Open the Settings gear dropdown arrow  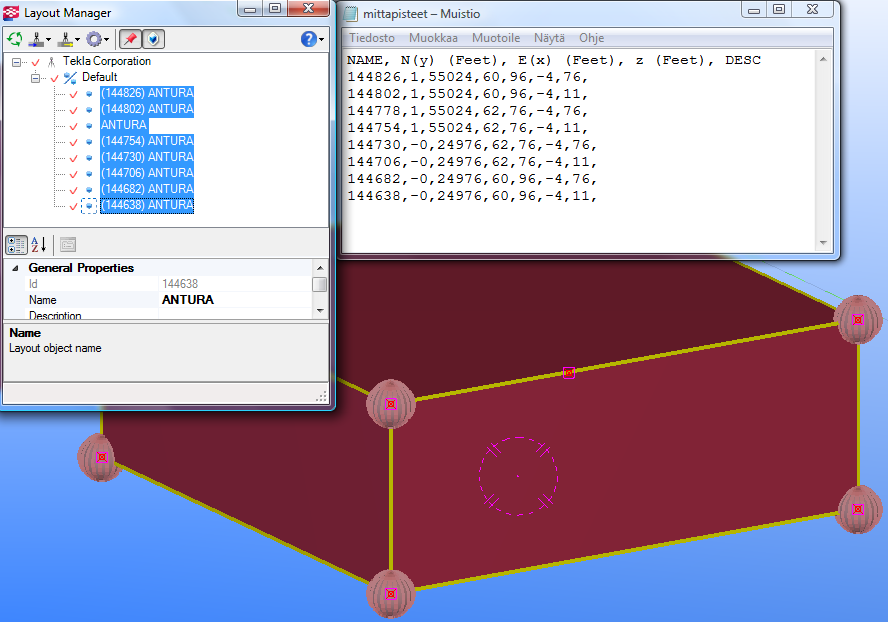point(106,40)
